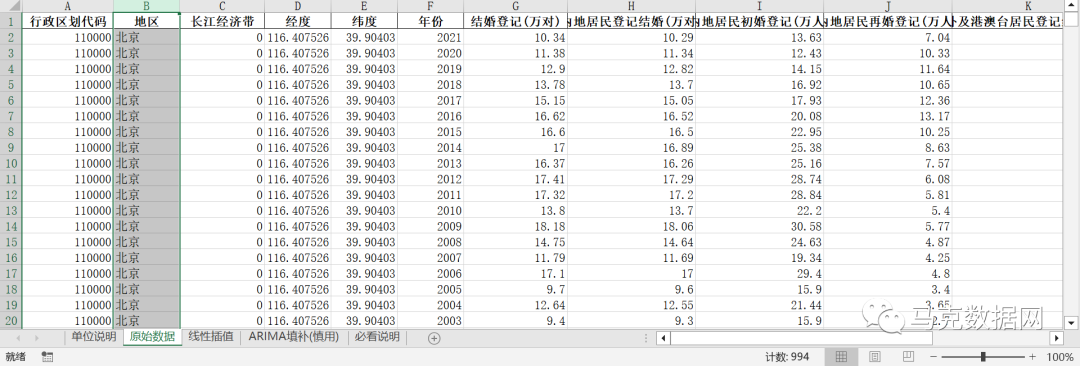Select row 15 header
Screen dimensions: 1080x366
click(x=11, y=242)
